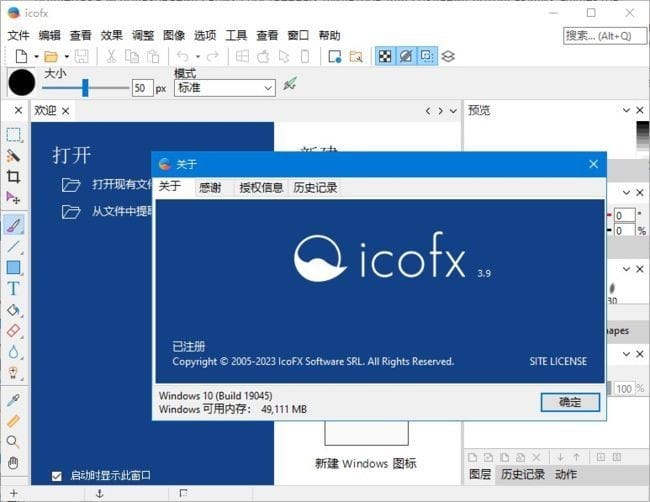650x502 pixels.
Task: Select the Eyedropper color picker tool
Action: point(13,400)
